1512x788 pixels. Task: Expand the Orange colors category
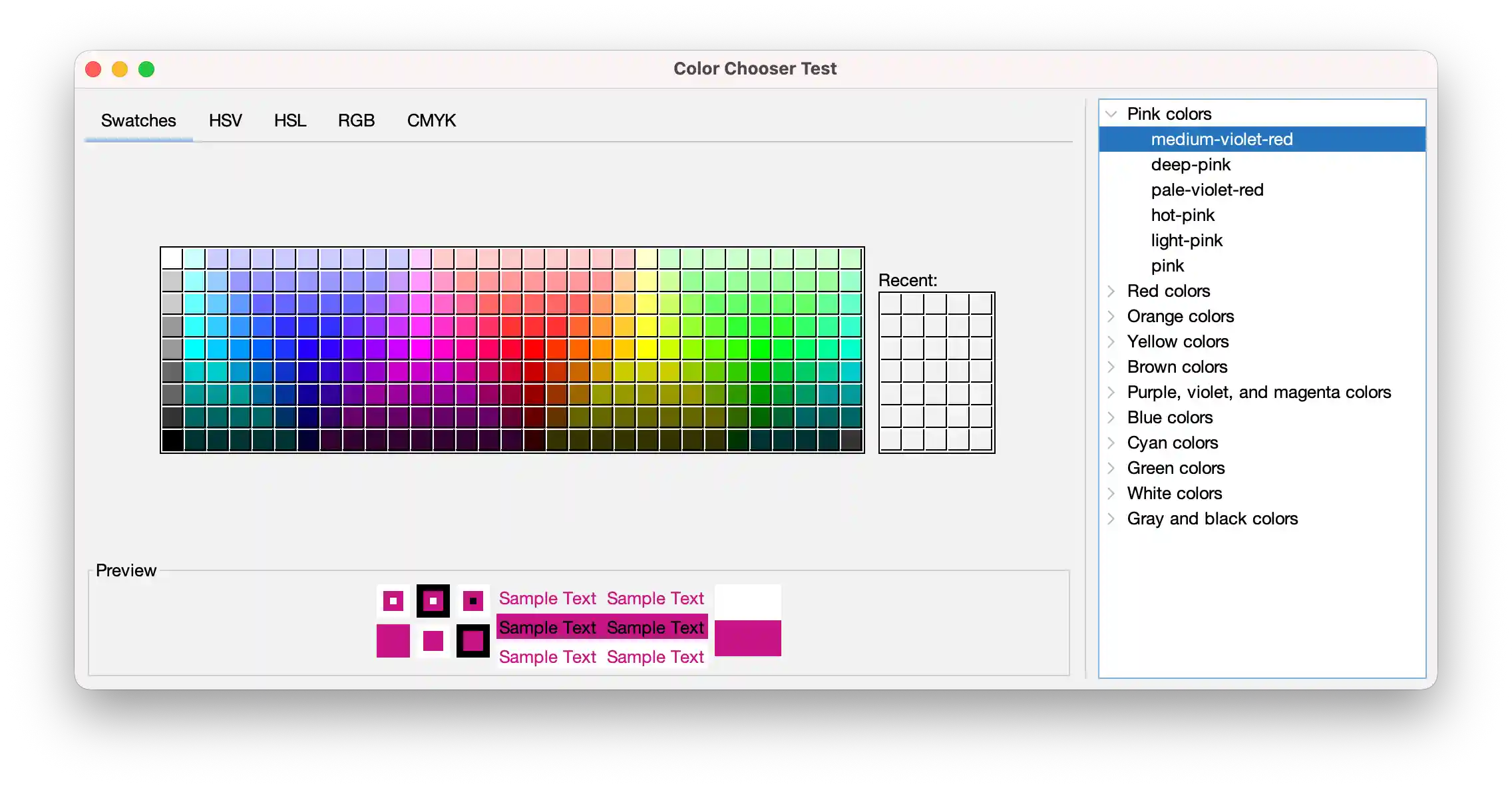[x=1111, y=316]
